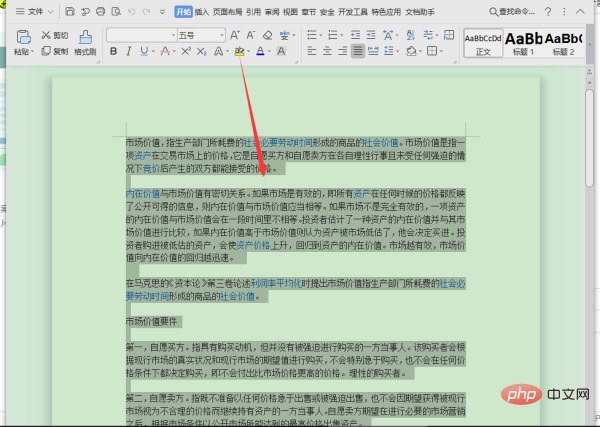Toggle italic text formatting
Viewport: 600px width, 427px height.
tap(130, 51)
